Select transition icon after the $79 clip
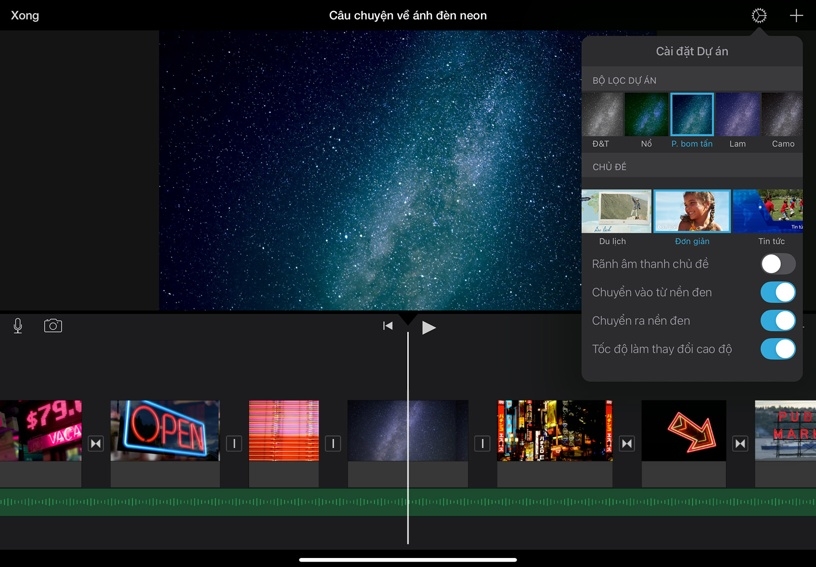 click(96, 443)
